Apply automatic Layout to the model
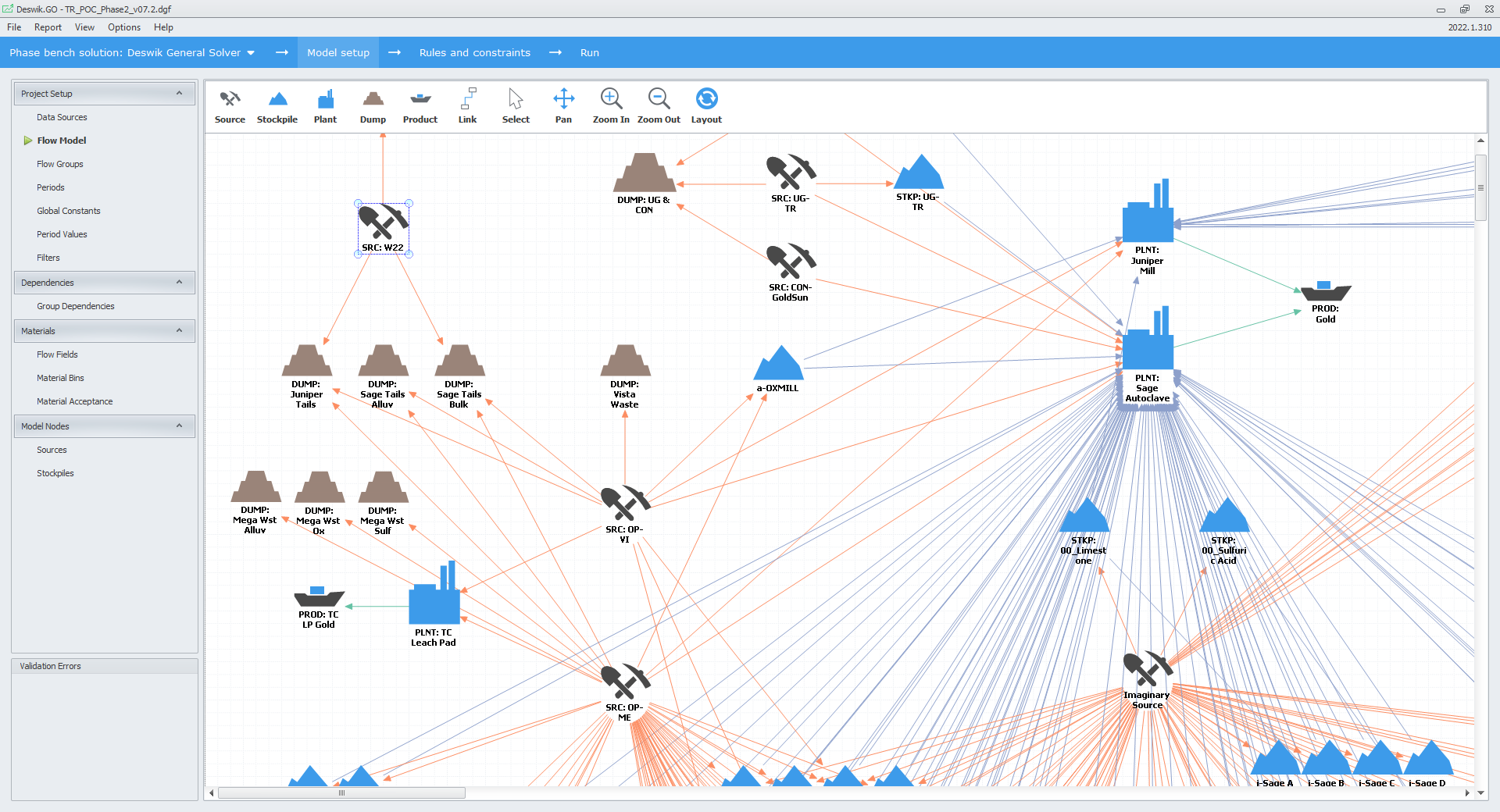This screenshot has width=1500, height=812. [x=705, y=105]
